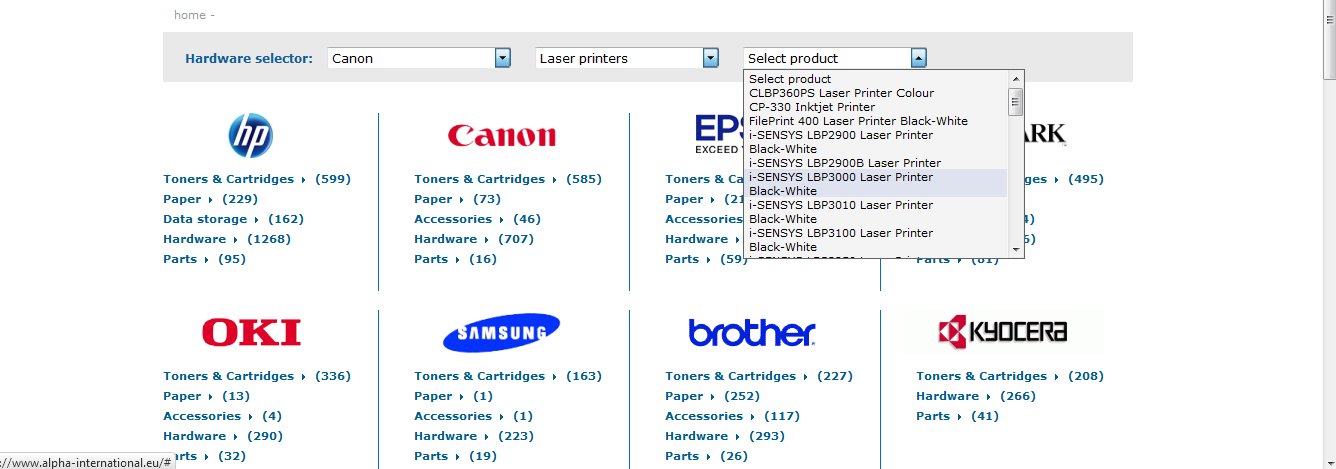This screenshot has width=1336, height=469.
Task: Choose i-SENSYS LBP3100 Laser Printer option
Action: coord(876,240)
